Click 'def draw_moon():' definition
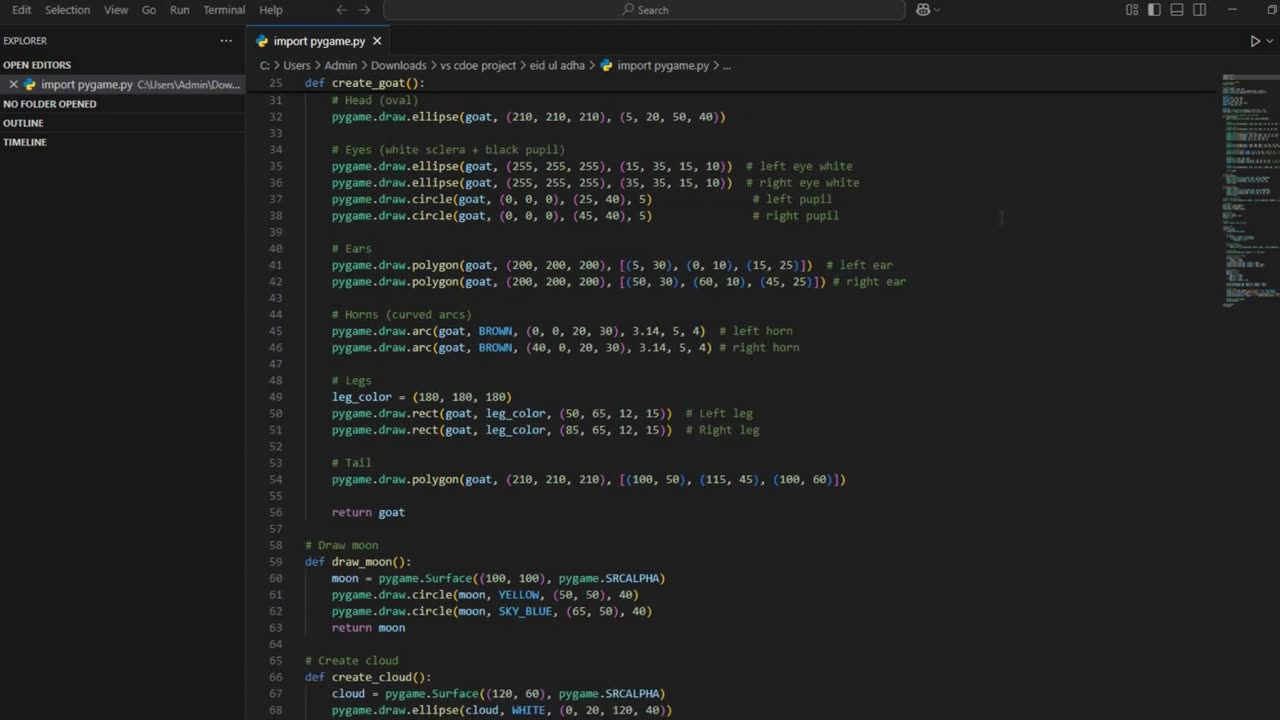The width and height of the screenshot is (1280, 720). [x=358, y=562]
